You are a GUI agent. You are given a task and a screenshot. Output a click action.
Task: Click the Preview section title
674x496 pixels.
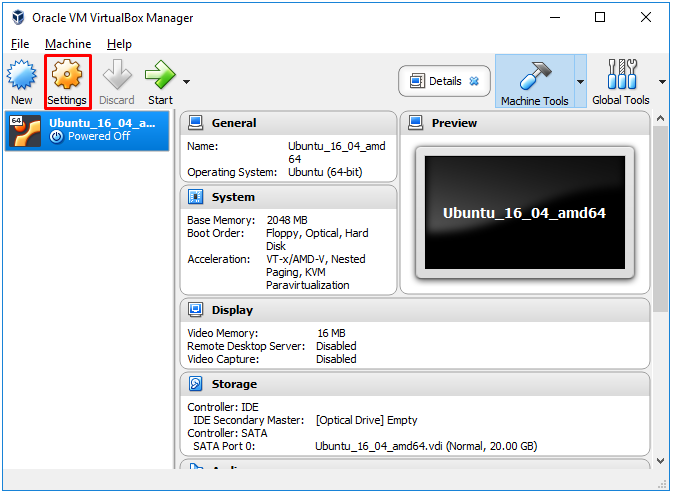[454, 123]
